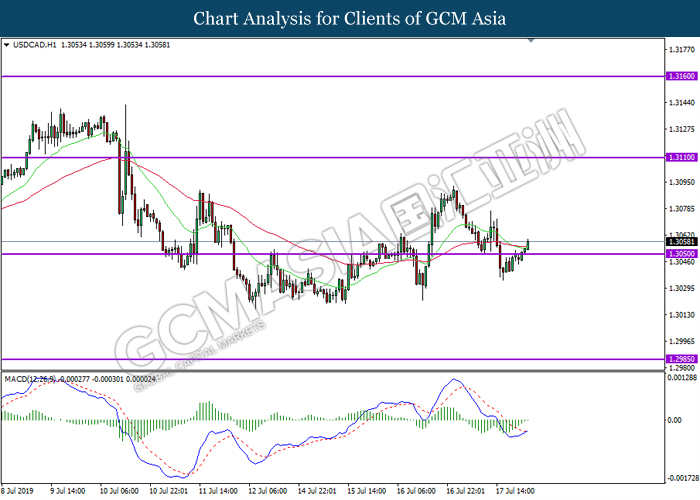The height and width of the screenshot is (500, 700).
Task: Click the 16 Jul 22:01 time axis label
Action: click(x=466, y=491)
